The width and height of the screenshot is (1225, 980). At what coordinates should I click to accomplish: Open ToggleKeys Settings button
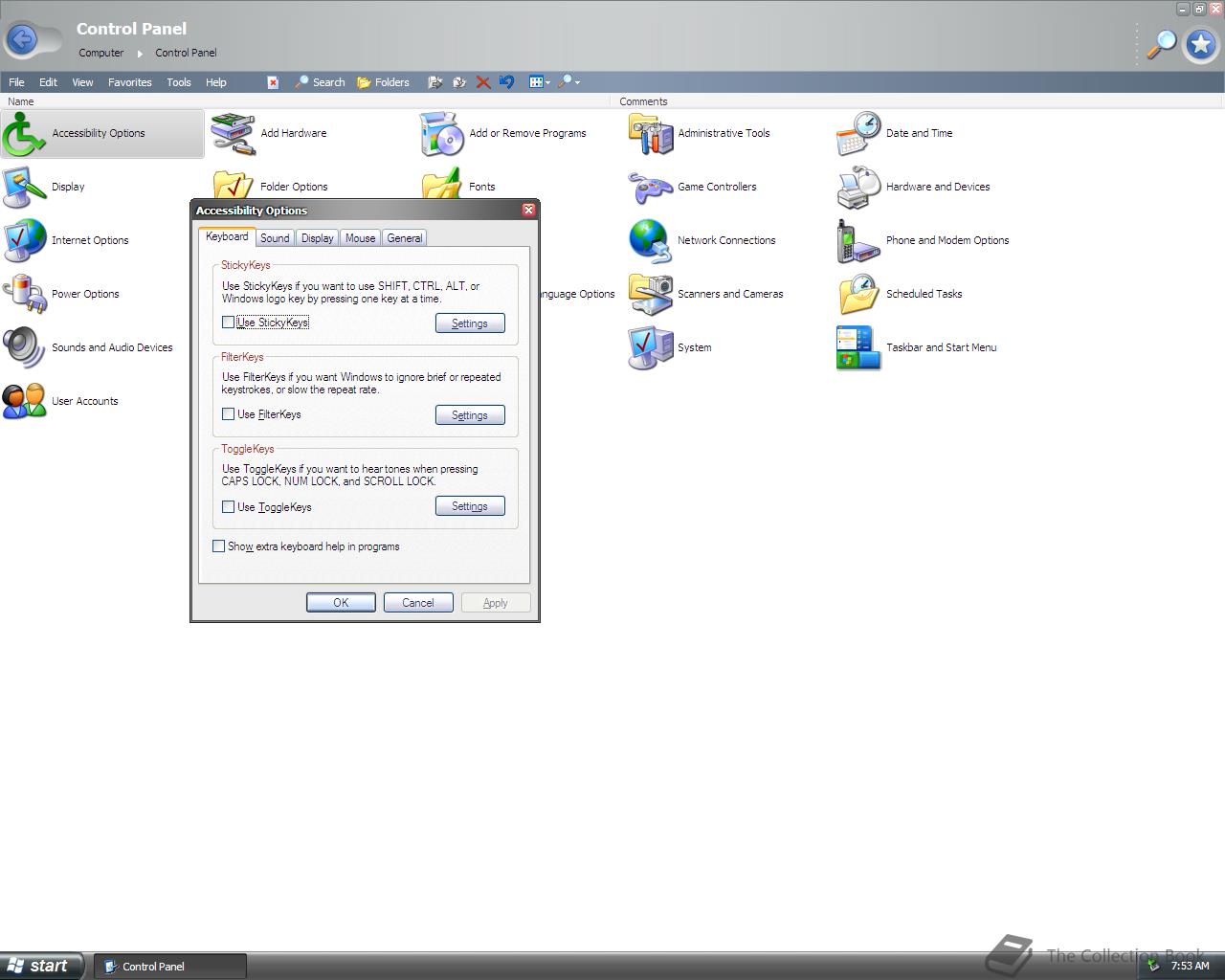(470, 506)
